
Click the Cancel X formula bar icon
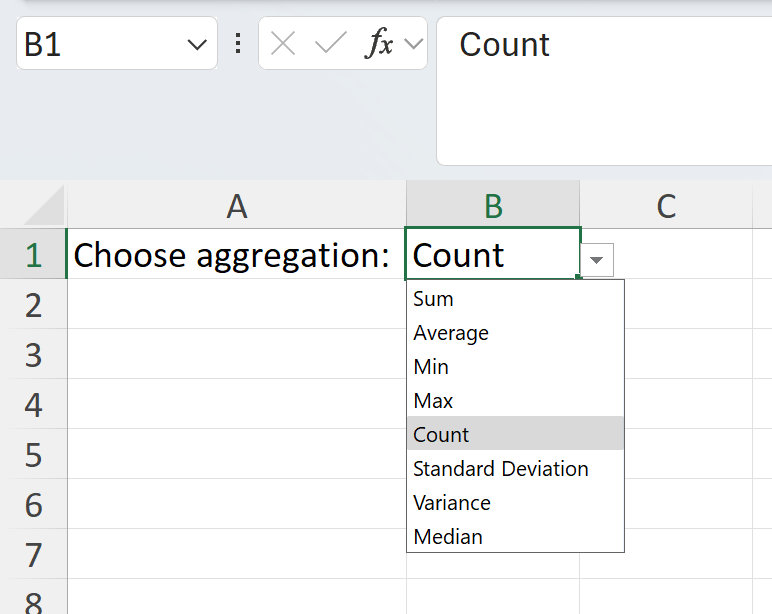point(283,44)
